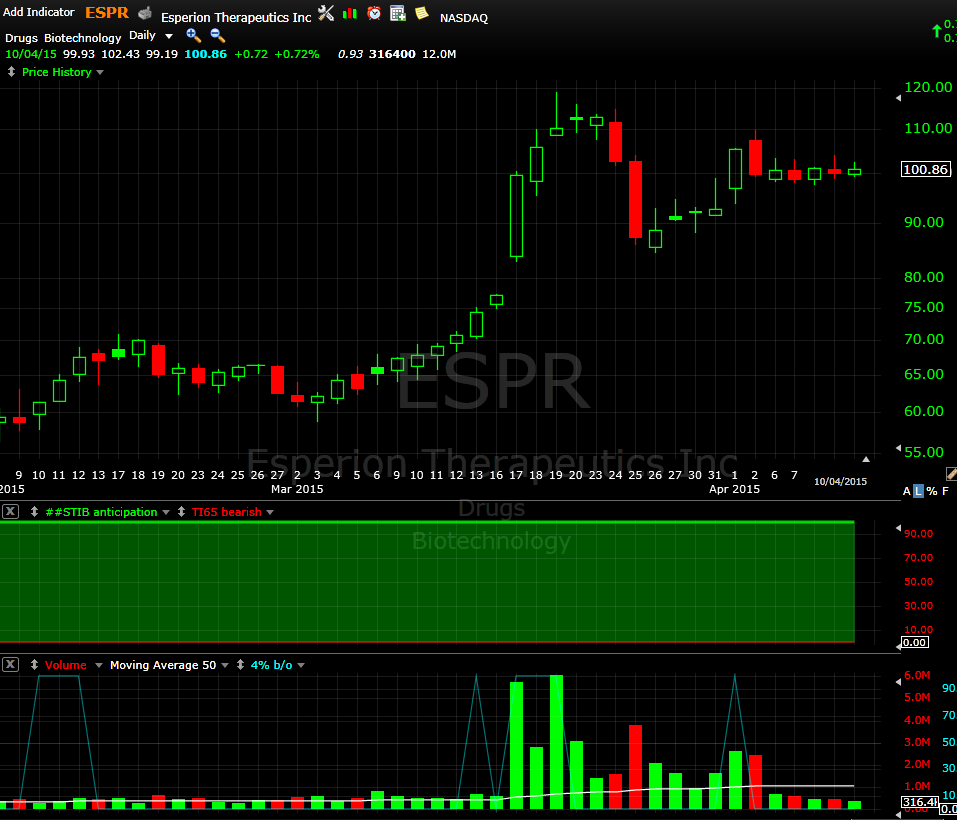Click the Apr 2015 label on time axis
Screen dimensions: 957x820
click(734, 489)
